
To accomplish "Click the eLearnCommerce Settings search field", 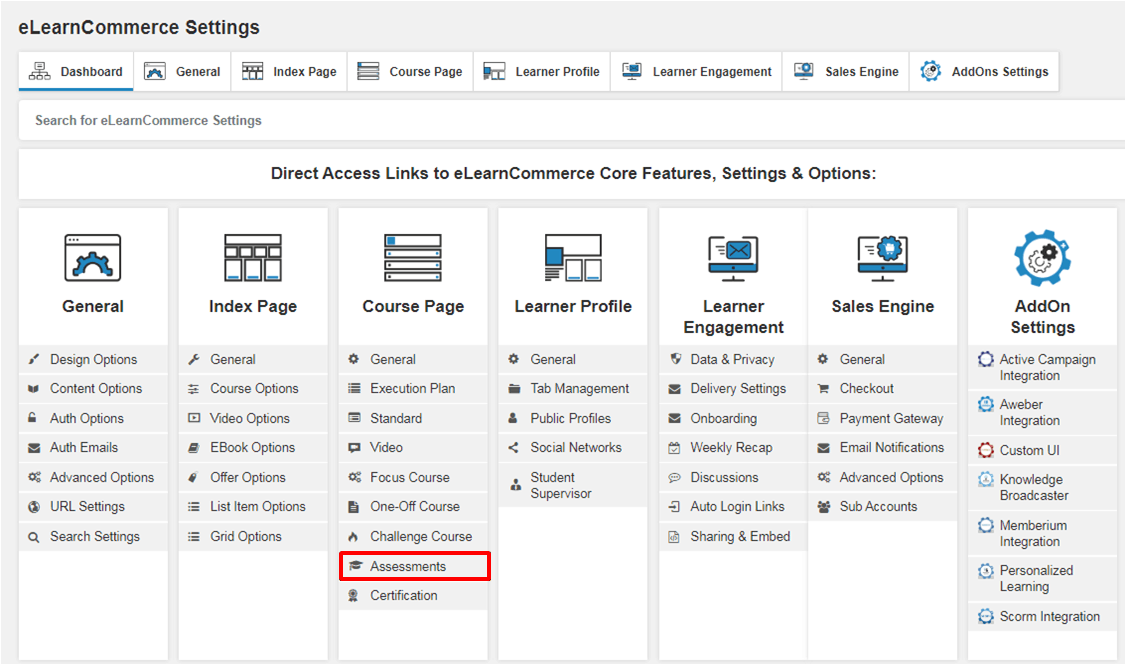I will (x=570, y=121).
